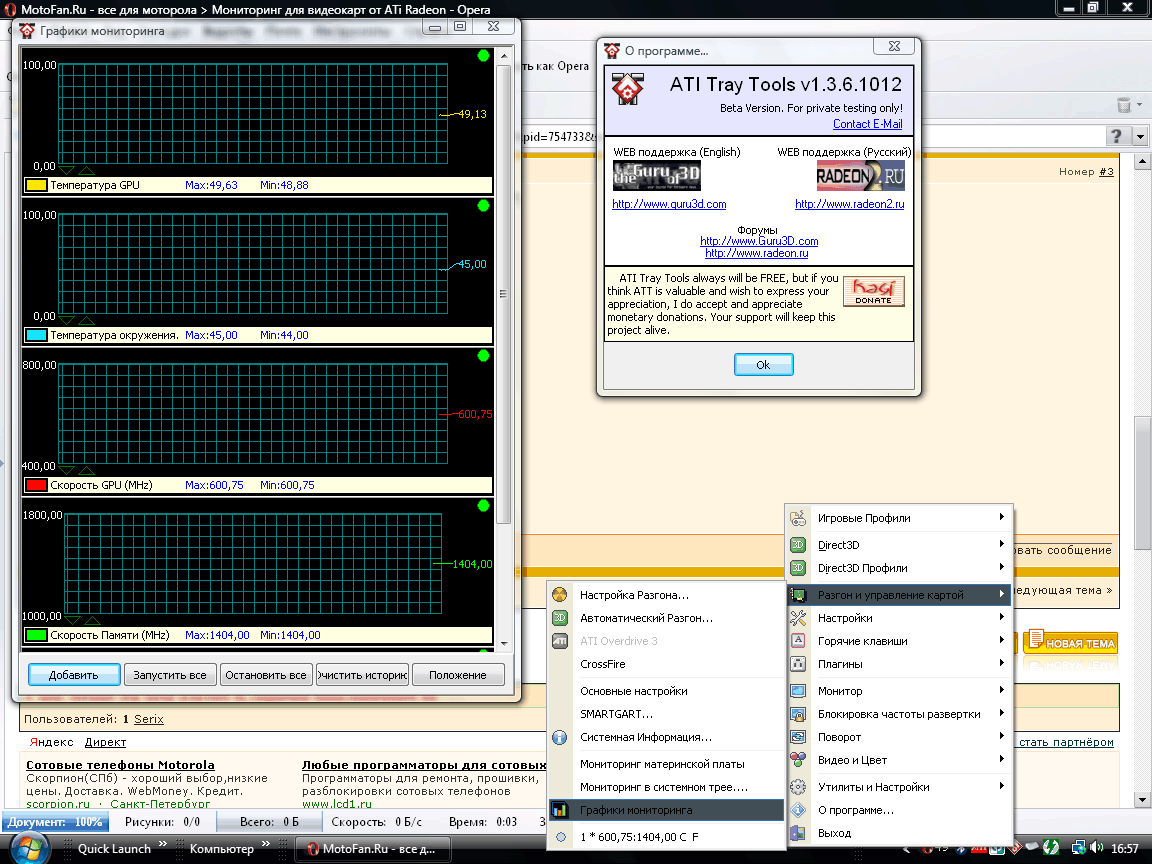
Task: Click the Автоматический Разгон... icon
Action: tap(560, 618)
